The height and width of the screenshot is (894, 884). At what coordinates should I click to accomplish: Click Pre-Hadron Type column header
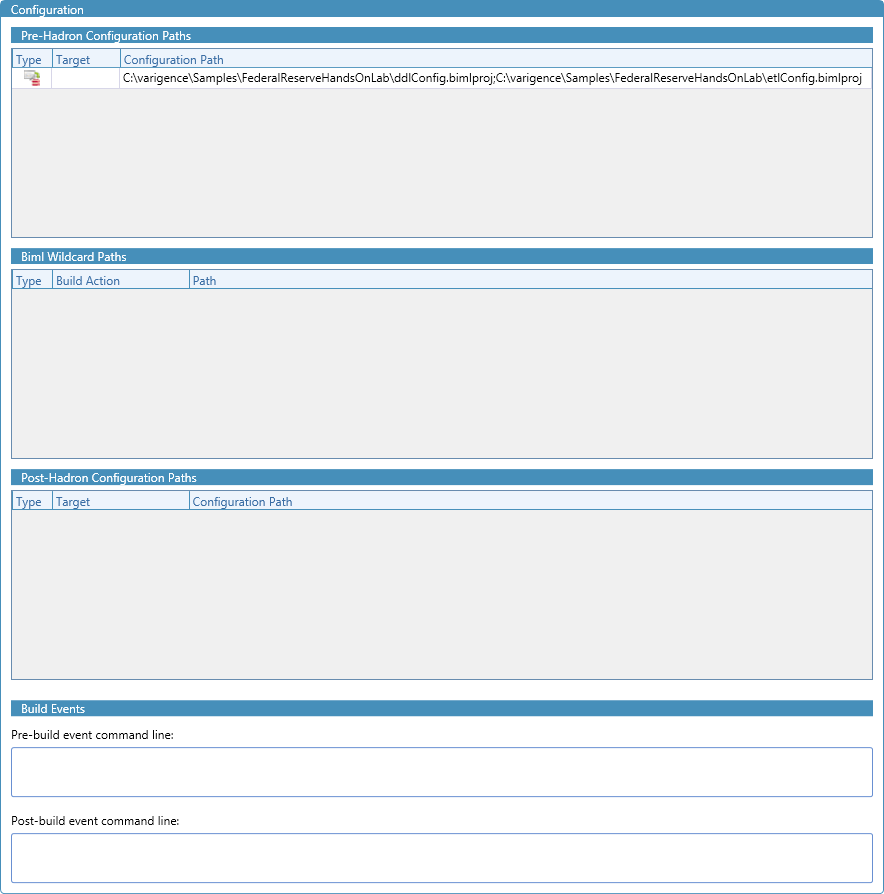(32, 59)
